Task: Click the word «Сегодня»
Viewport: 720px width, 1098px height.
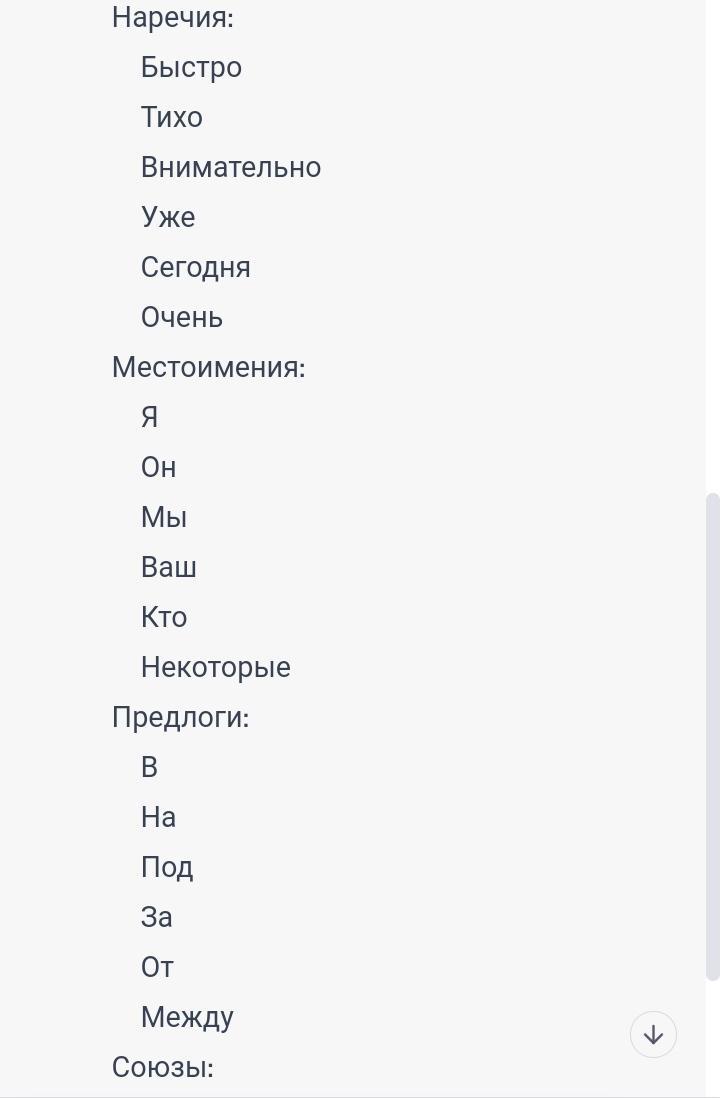Action: pyautogui.click(x=196, y=268)
